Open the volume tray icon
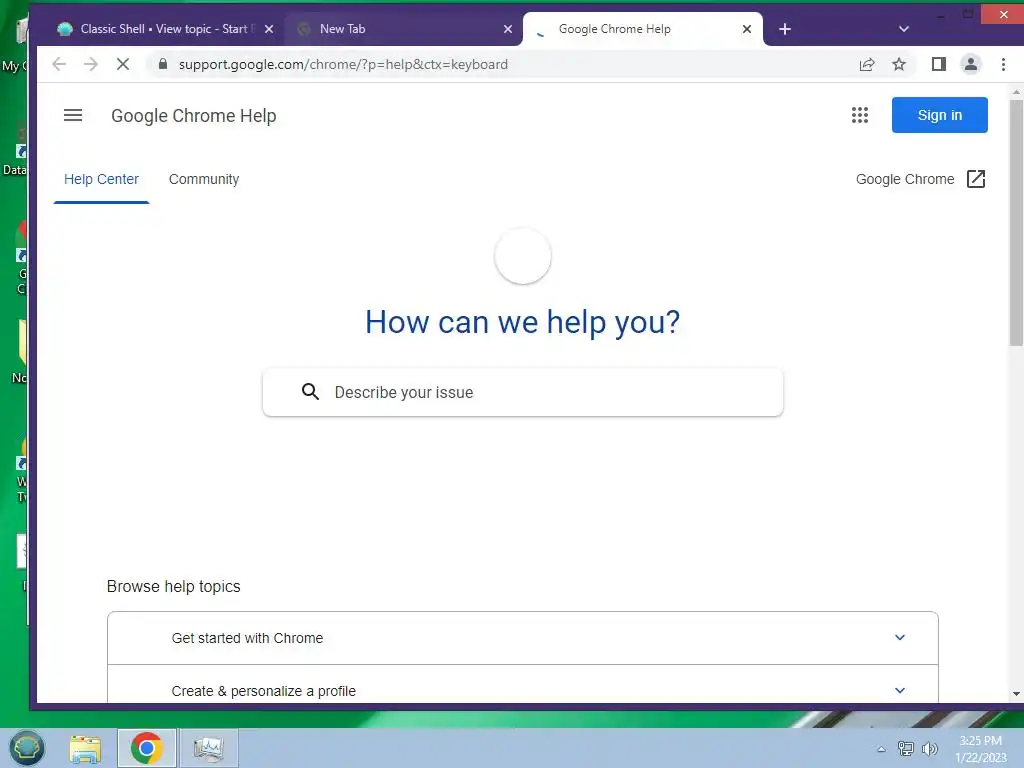Viewport: 1024px width, 768px height. pyautogui.click(x=929, y=748)
